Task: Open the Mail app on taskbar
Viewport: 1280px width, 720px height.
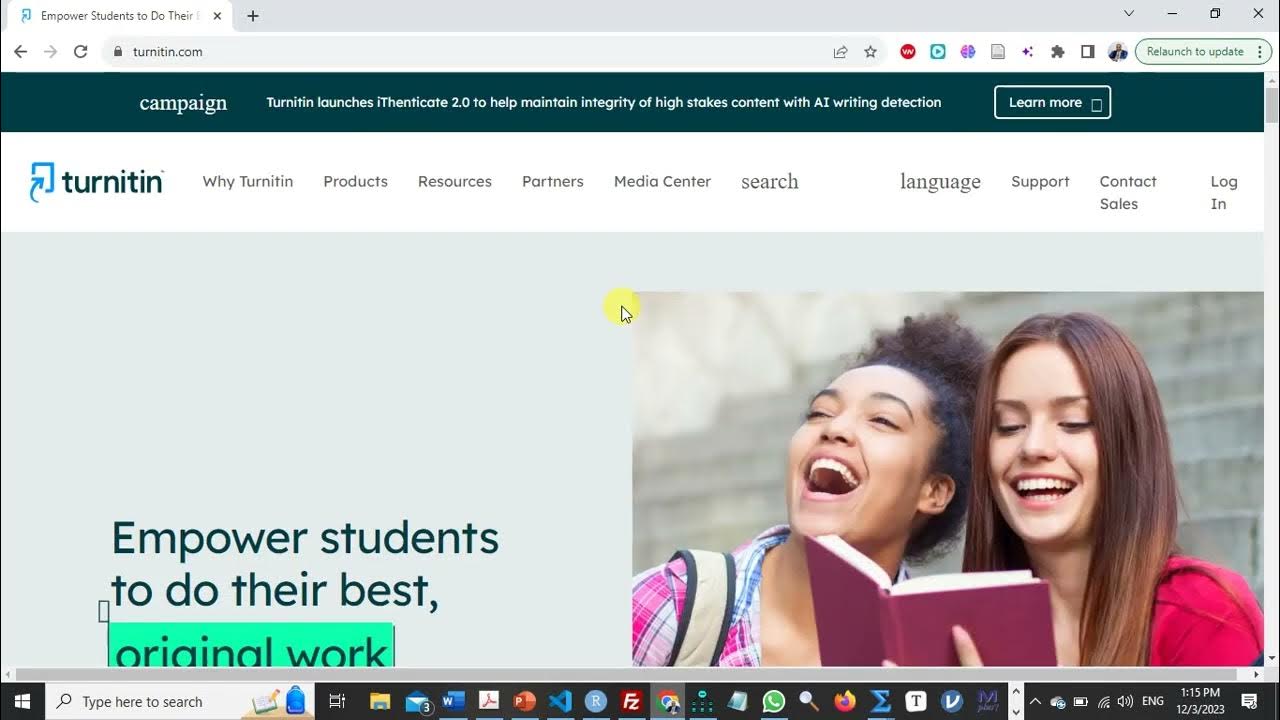Action: point(418,701)
